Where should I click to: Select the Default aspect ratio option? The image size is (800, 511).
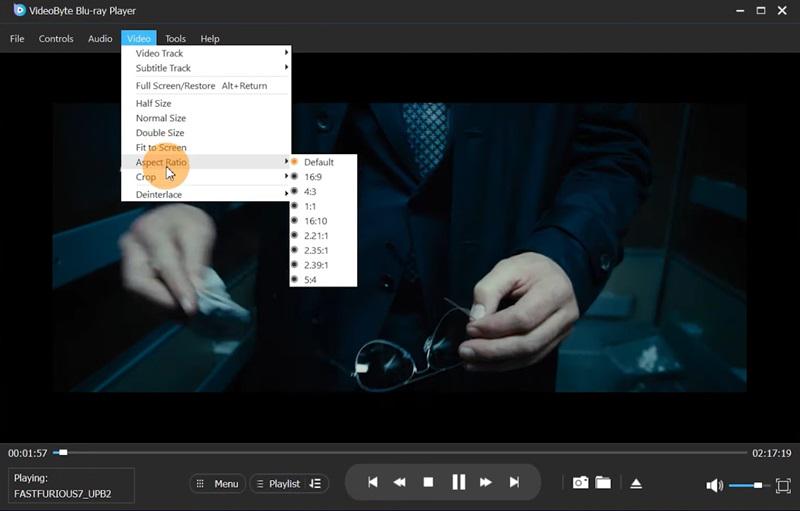[323, 162]
